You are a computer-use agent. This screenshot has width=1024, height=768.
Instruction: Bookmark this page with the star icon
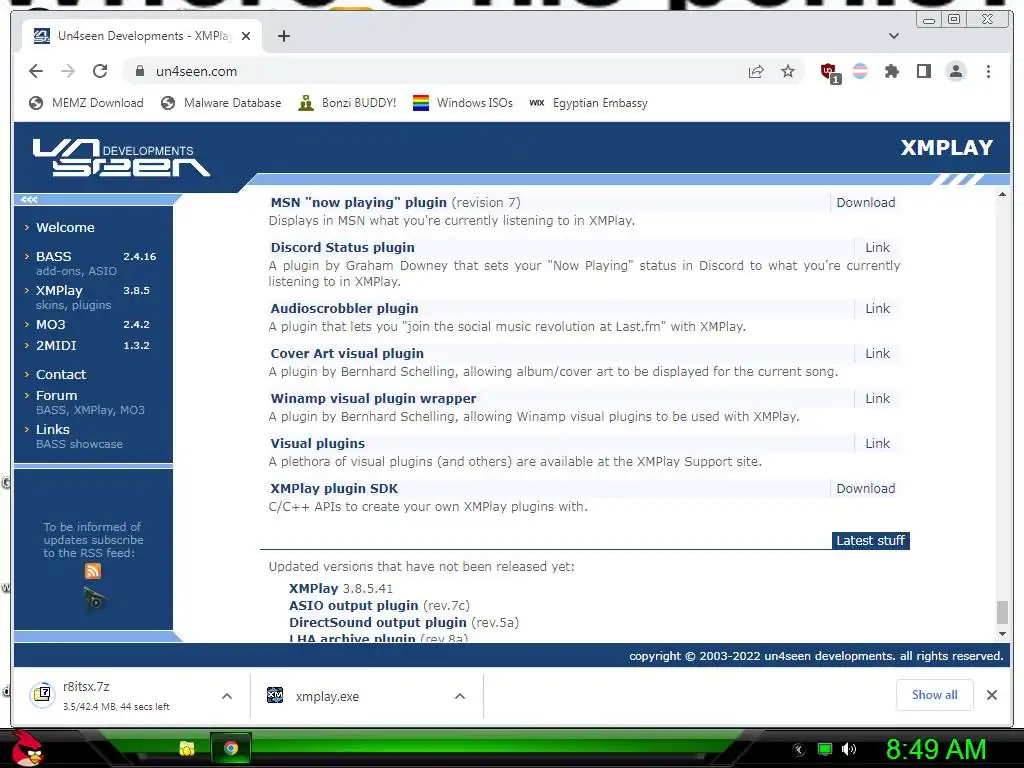pos(788,71)
